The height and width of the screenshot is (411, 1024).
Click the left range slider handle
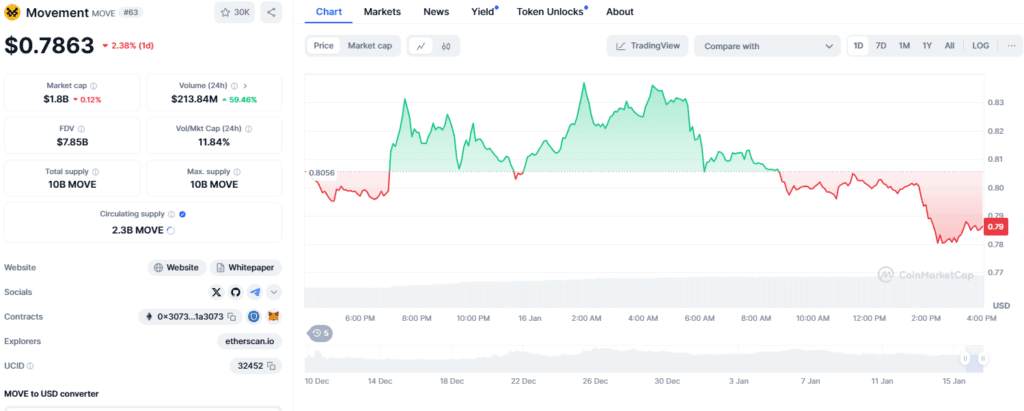coord(965,358)
